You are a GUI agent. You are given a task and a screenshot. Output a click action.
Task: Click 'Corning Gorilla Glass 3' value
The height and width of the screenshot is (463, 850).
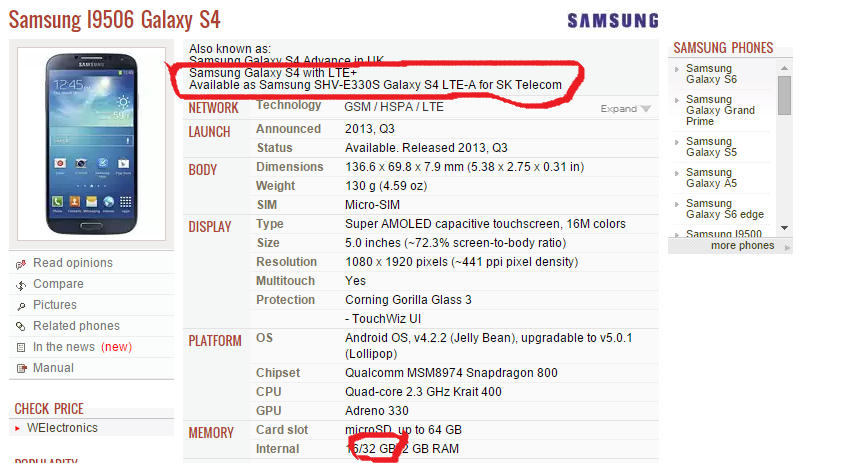coord(408,300)
